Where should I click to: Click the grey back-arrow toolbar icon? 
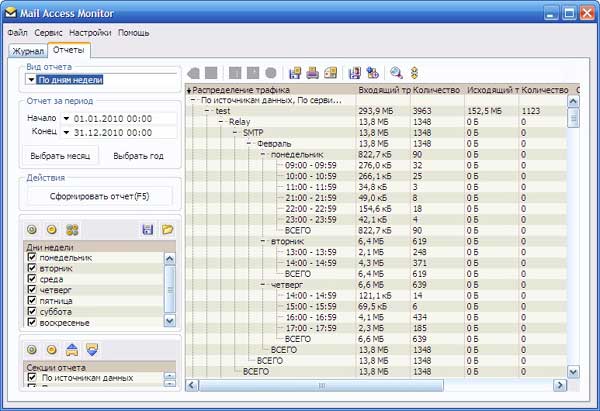coord(193,73)
